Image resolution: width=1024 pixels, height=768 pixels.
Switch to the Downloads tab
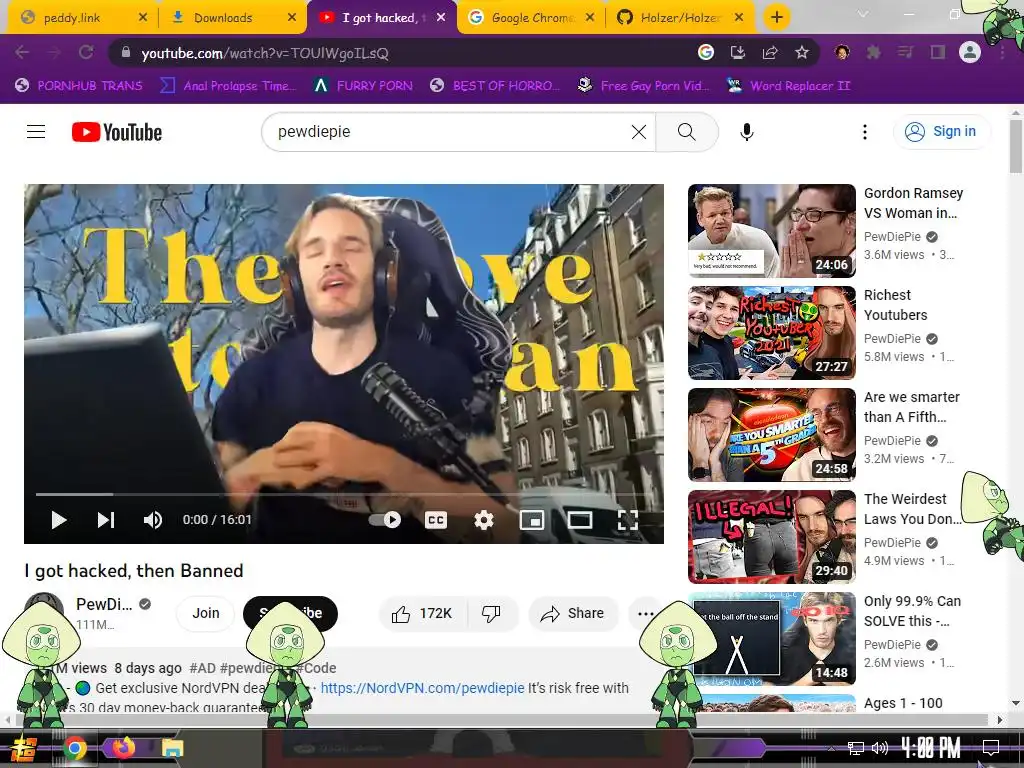tap(231, 18)
